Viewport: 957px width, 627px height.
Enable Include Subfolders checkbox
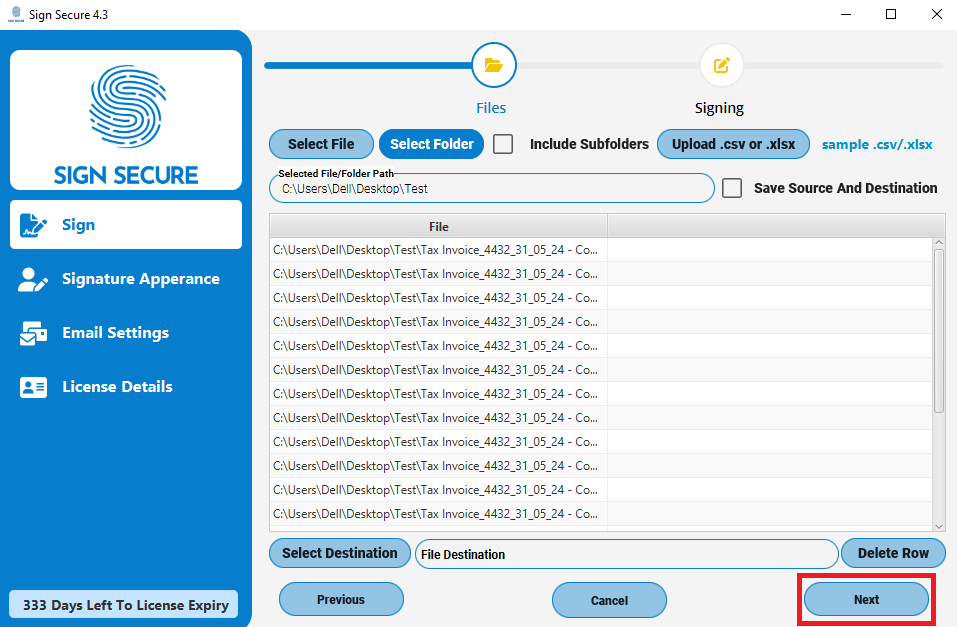[503, 144]
